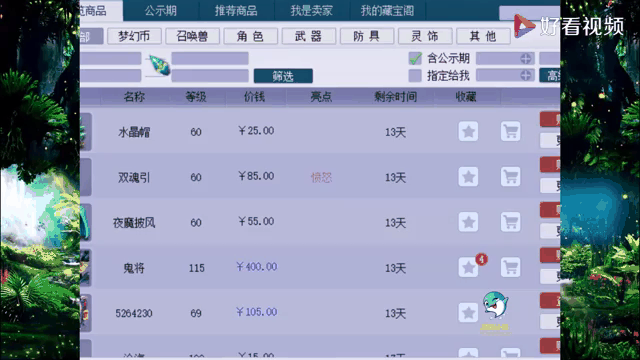The image size is (640, 360).
Task: Favorite the 5264230 listing
Action: point(468,313)
